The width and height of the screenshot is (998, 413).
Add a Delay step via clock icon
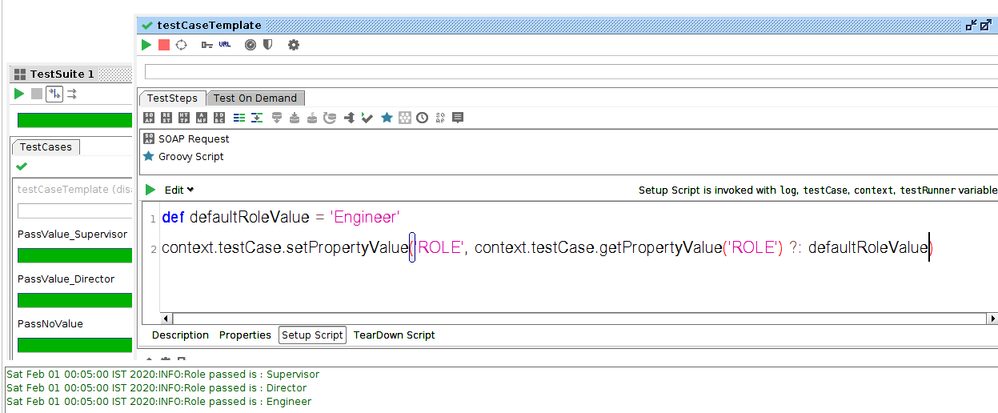(x=422, y=118)
